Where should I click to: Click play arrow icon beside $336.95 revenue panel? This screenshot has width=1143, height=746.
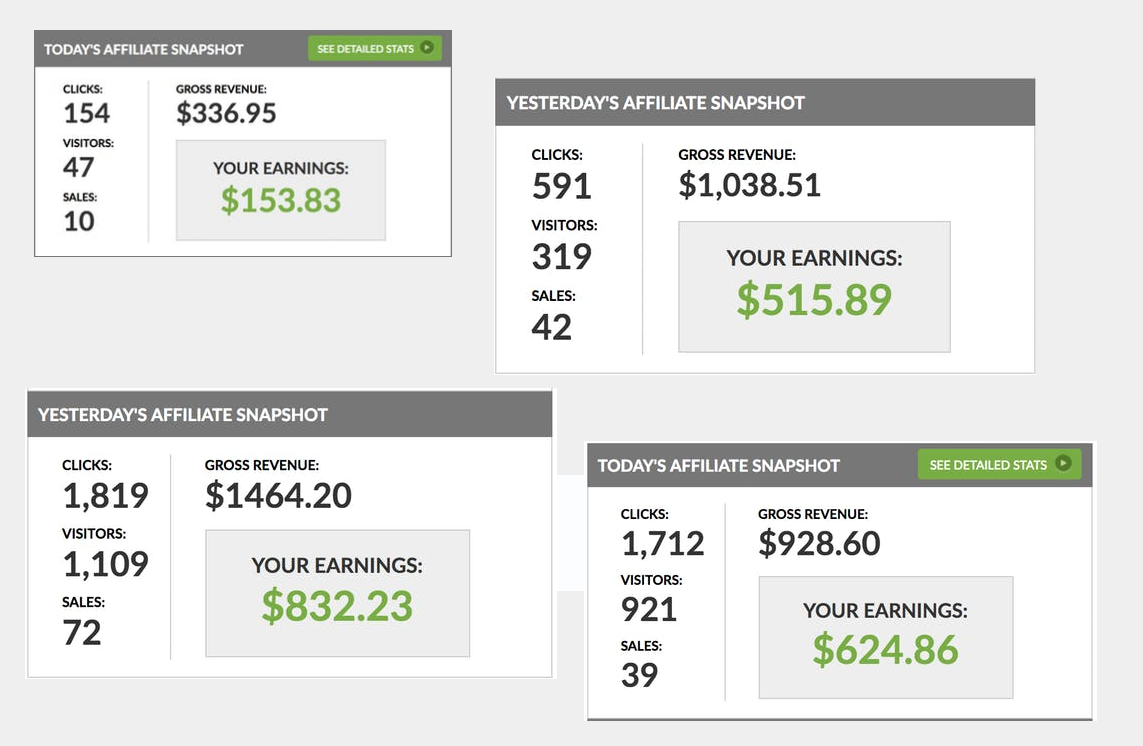(427, 48)
